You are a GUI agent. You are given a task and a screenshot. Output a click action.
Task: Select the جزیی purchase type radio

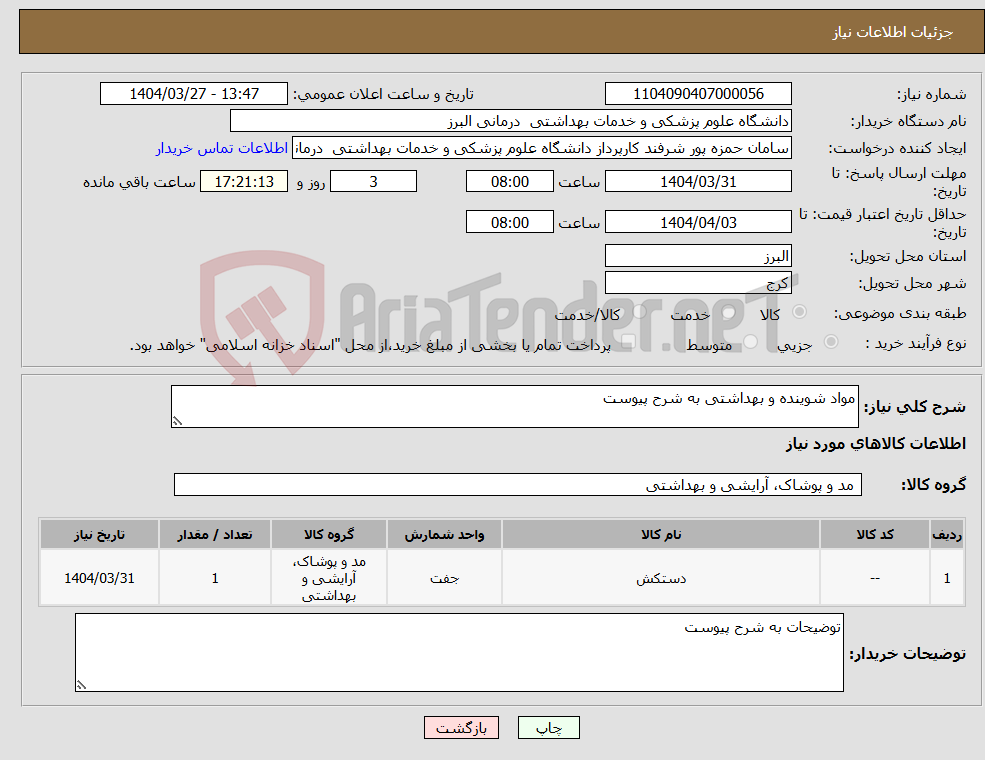coord(830,342)
